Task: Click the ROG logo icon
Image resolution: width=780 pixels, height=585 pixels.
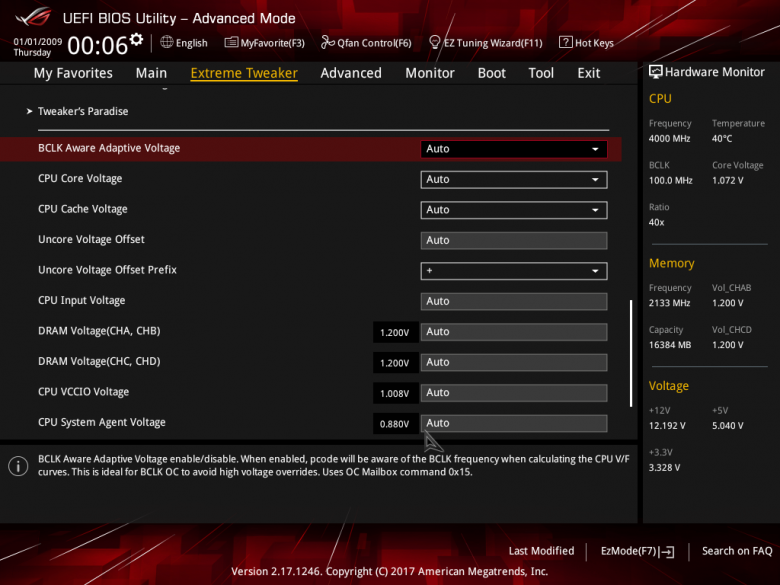Action: [x=34, y=17]
